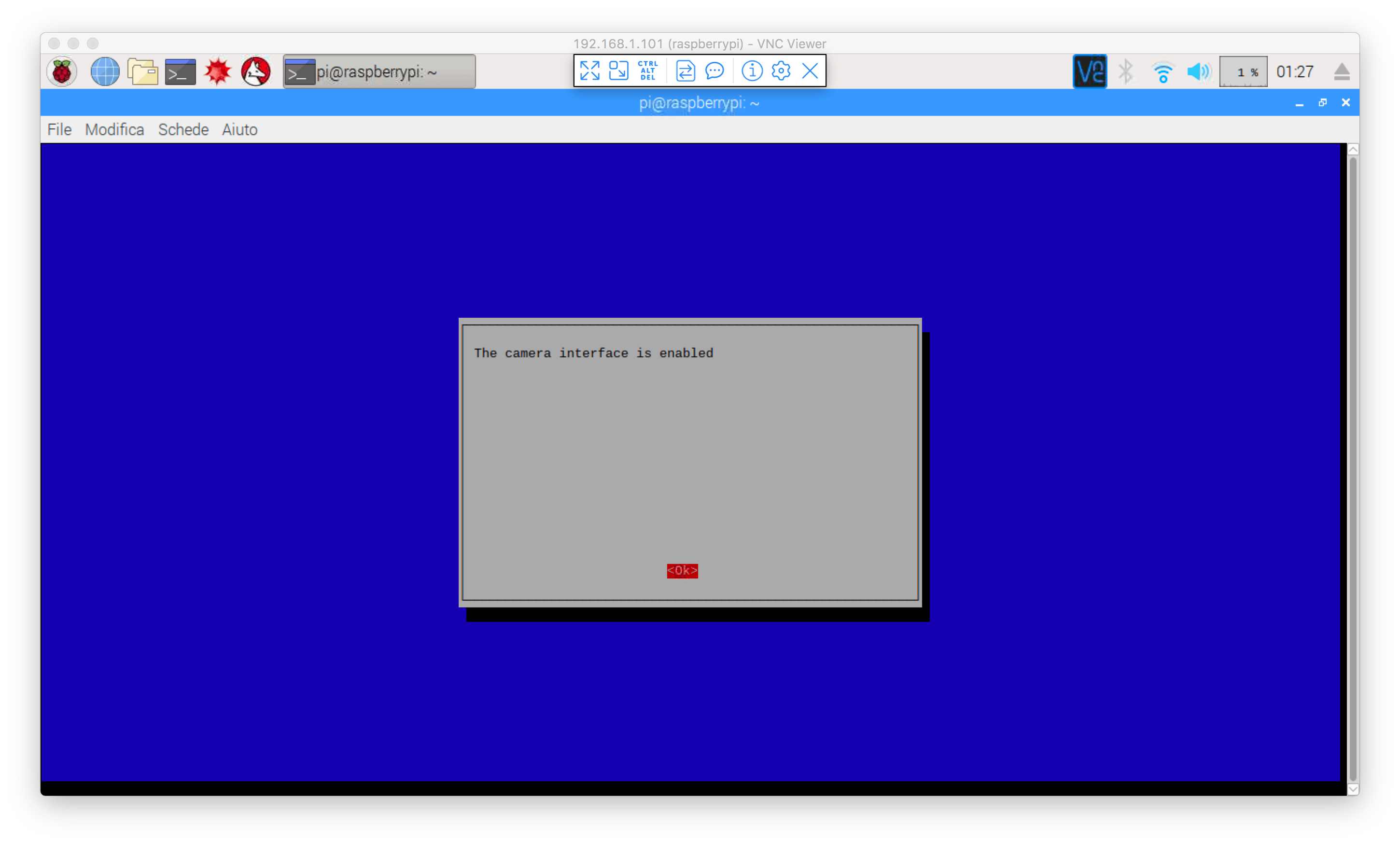This screenshot has height=844, width=1400.
Task: Close the pi@raspberrypi terminal window
Action: click(x=1345, y=103)
